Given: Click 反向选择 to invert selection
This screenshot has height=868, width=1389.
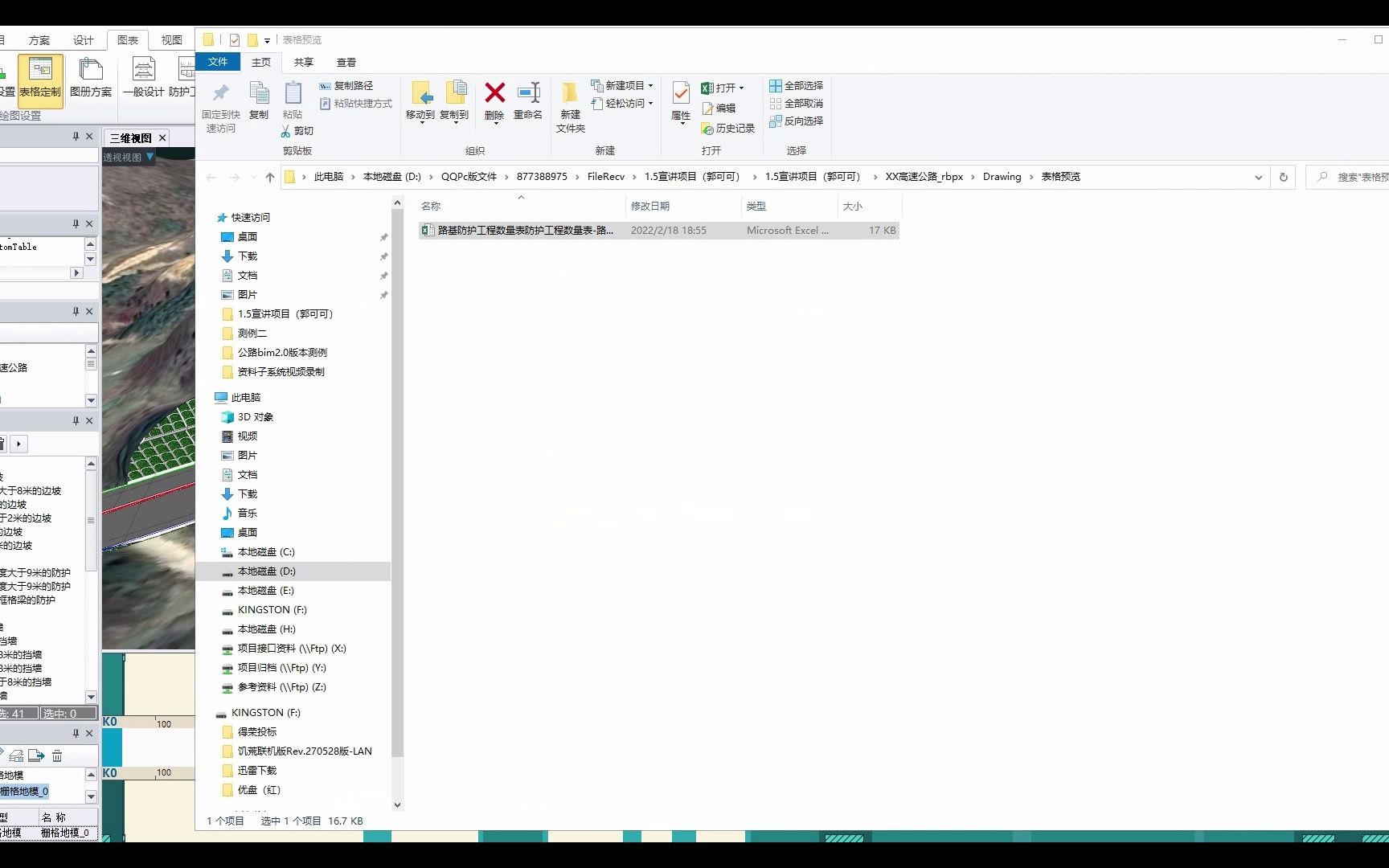Looking at the screenshot, I should coord(797,121).
